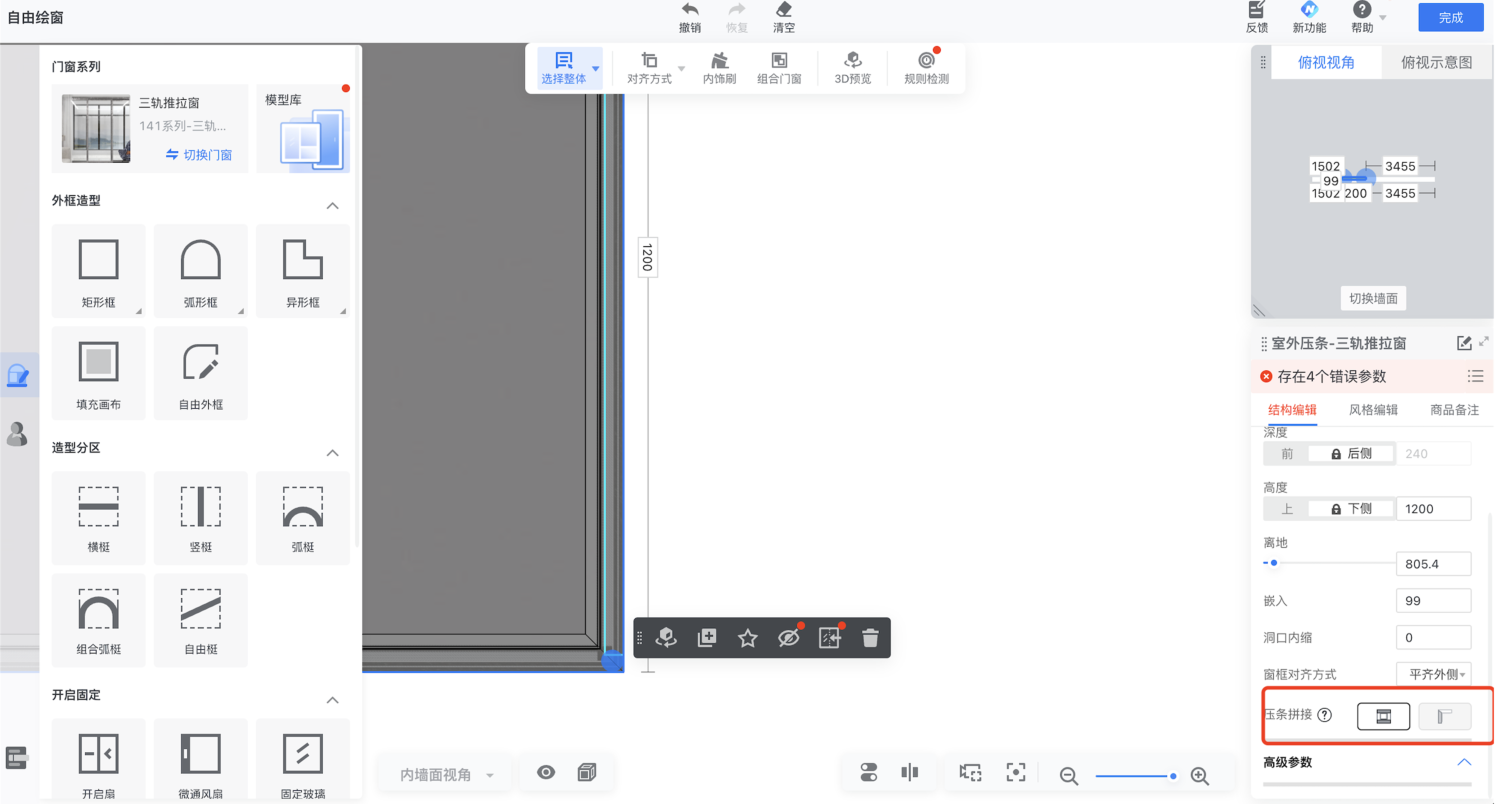Click the star favorite icon in floating toolbar
The width and height of the screenshot is (1495, 804).
coord(747,638)
